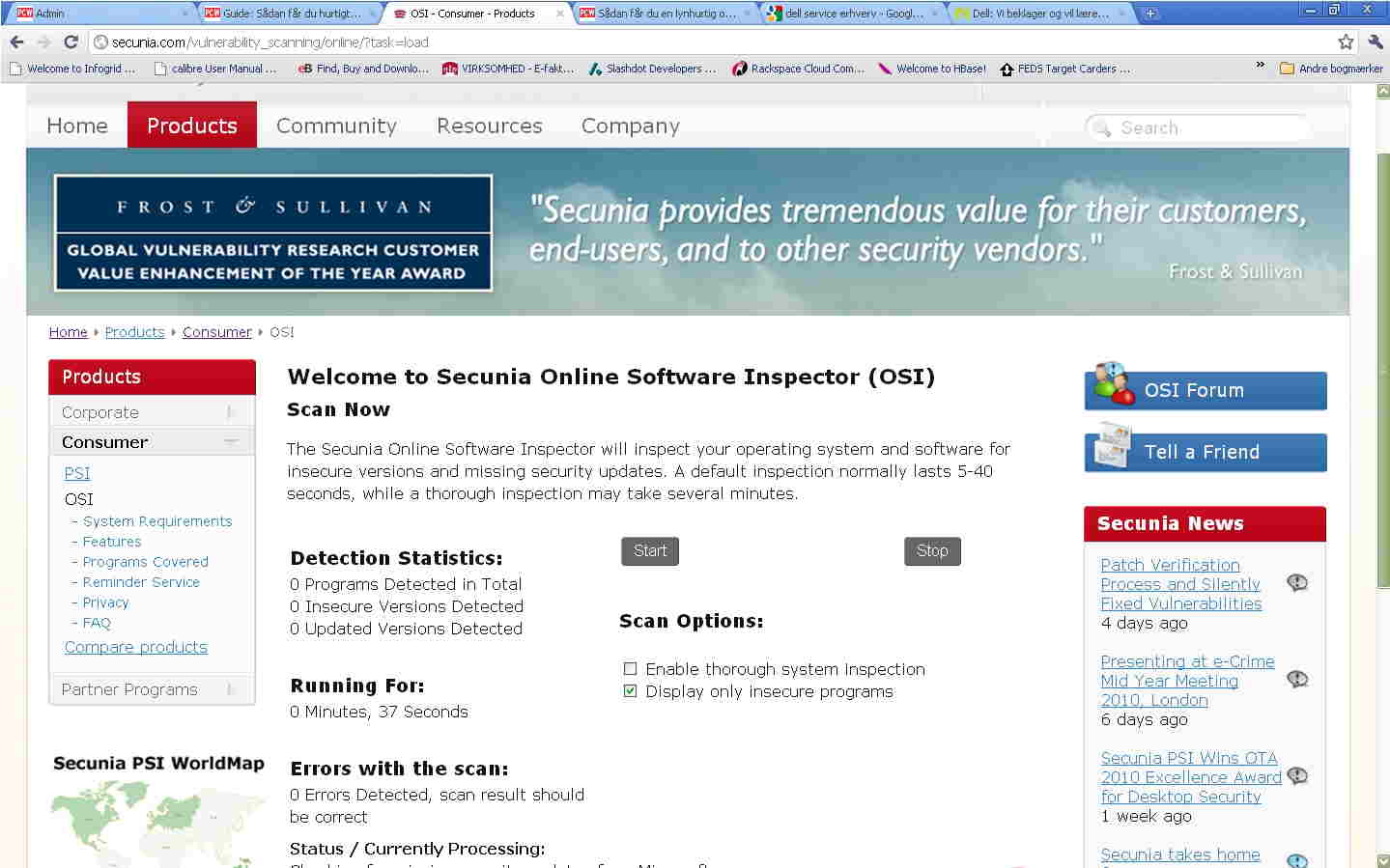Viewport: 1390px width, 868px height.
Task: Open comments bubble for e-Crime Meeting news
Action: [x=1297, y=679]
